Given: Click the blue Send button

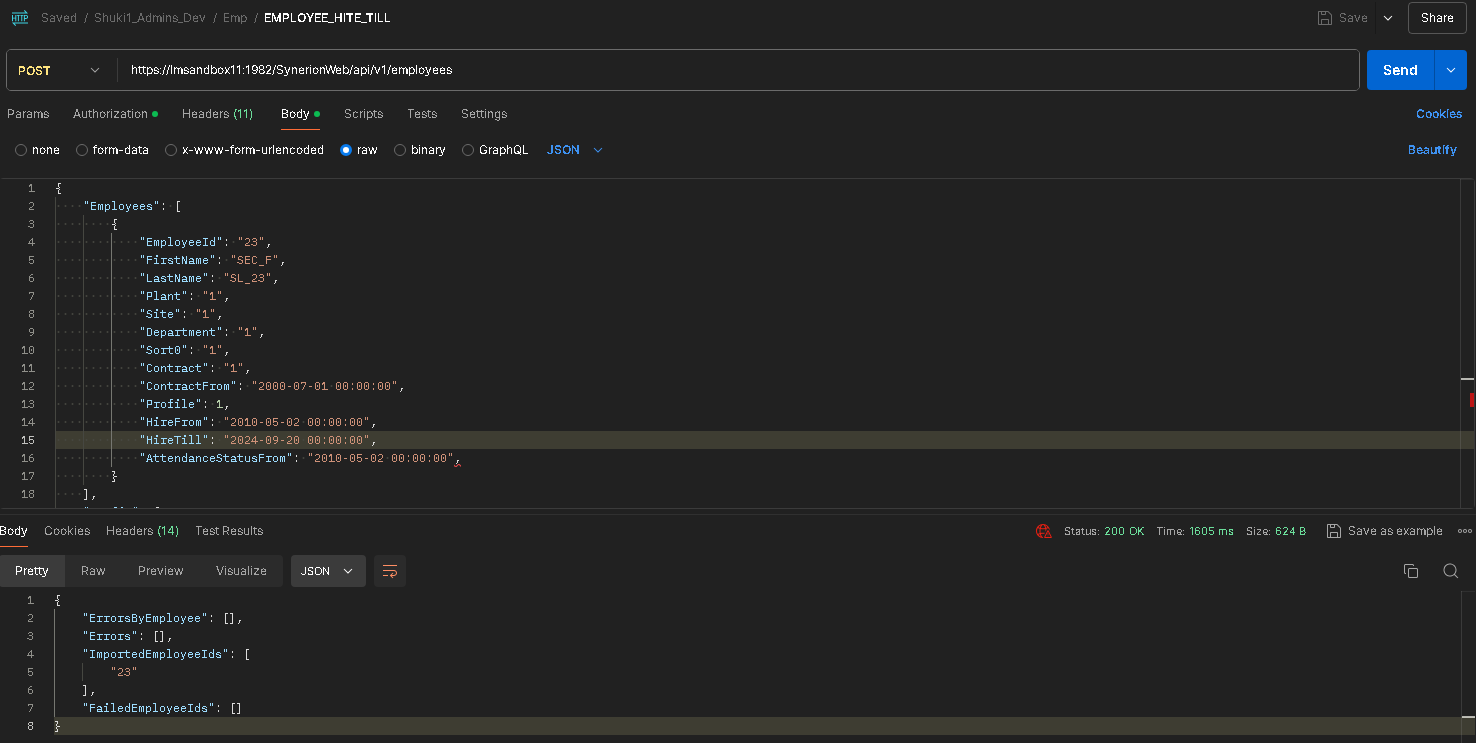Looking at the screenshot, I should tap(1400, 70).
